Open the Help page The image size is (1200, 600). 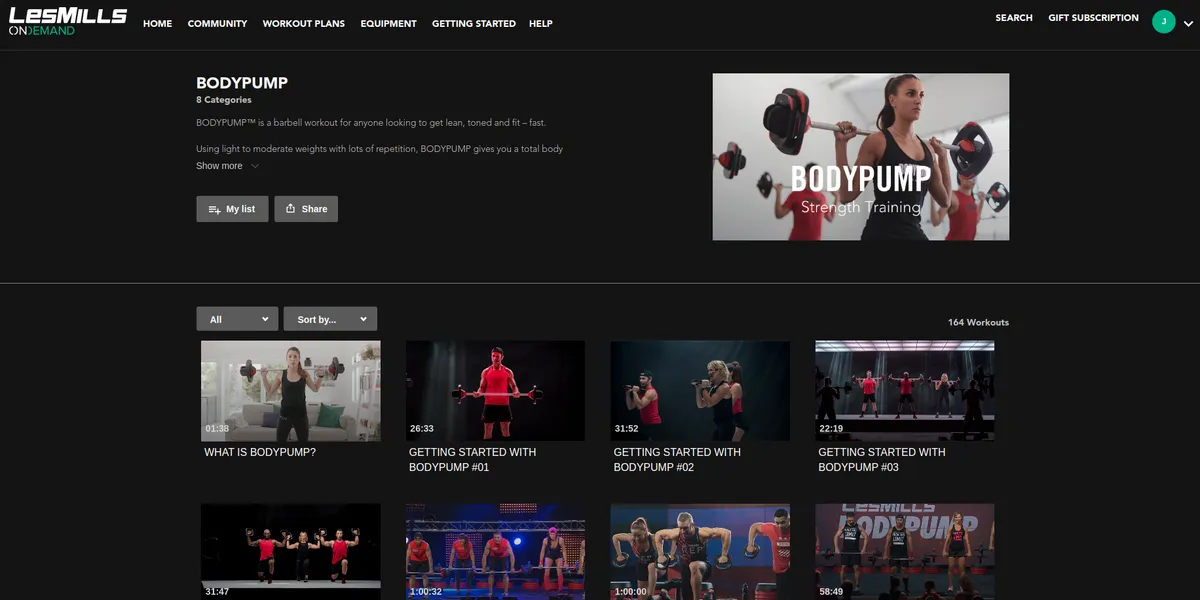[540, 23]
